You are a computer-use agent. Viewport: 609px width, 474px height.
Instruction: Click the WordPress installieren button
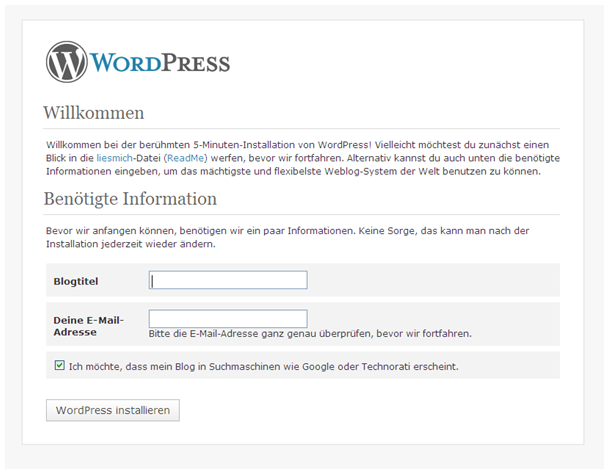tap(113, 410)
